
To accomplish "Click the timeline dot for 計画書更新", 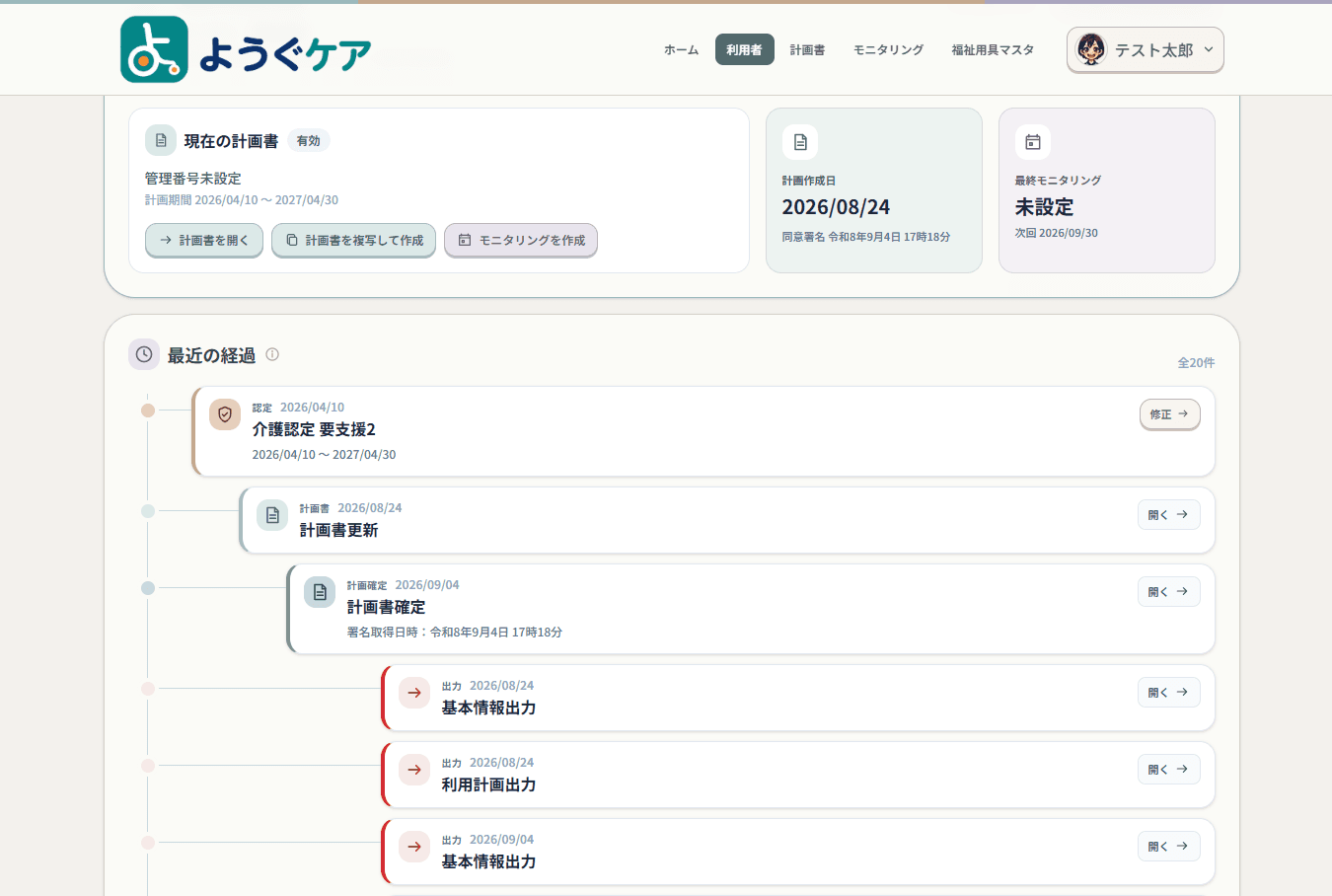I will click(x=148, y=511).
